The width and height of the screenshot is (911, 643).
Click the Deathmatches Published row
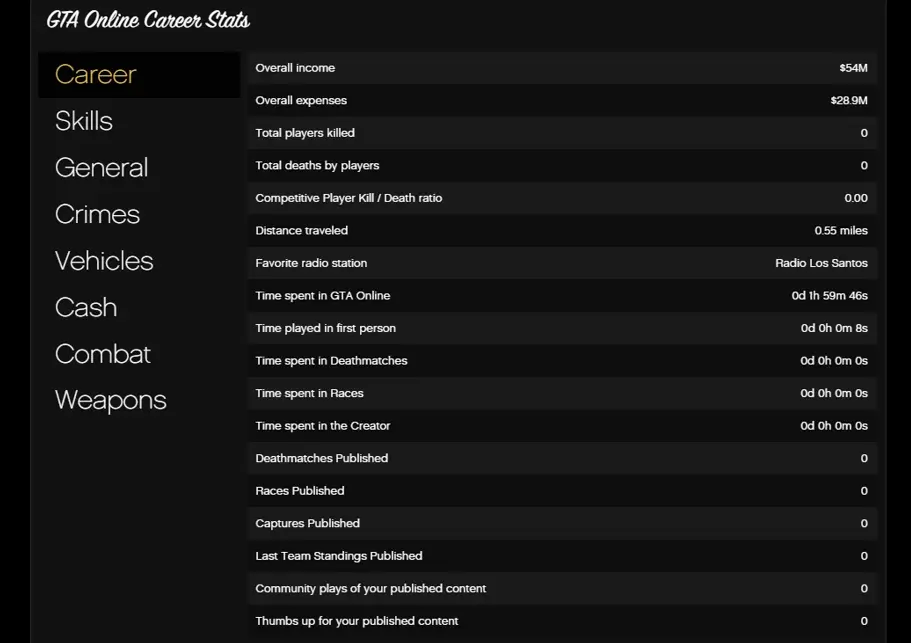(x=561, y=458)
